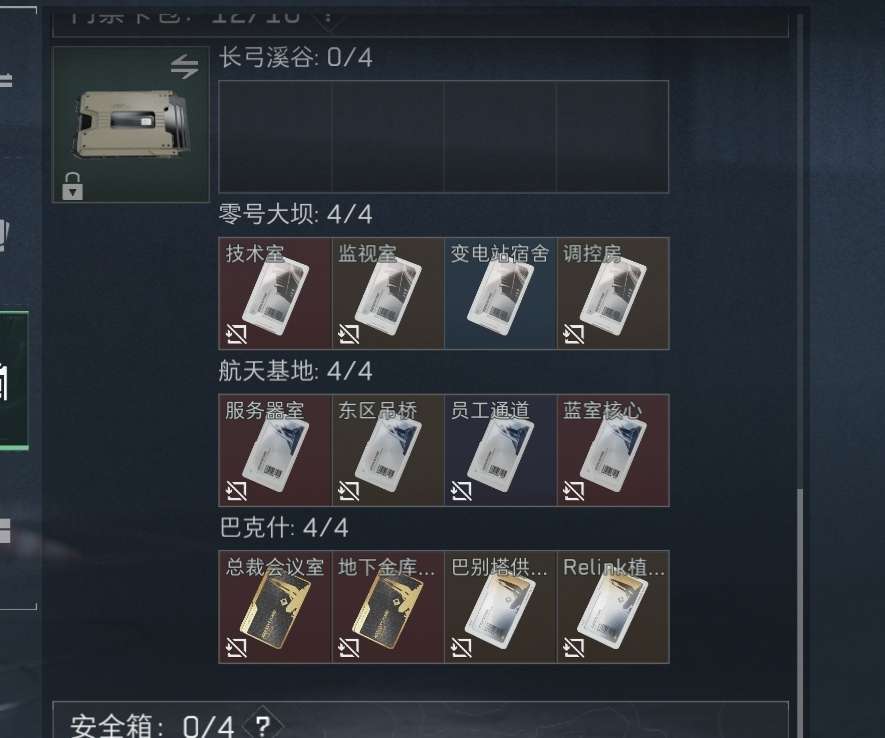This screenshot has height=738, width=885.
Task: Select the 蓝室核心 keycard
Action: [613, 450]
